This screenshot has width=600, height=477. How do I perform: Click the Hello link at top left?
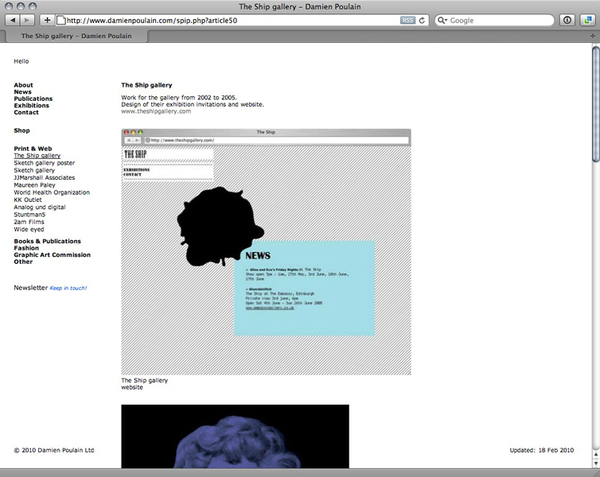pos(21,61)
